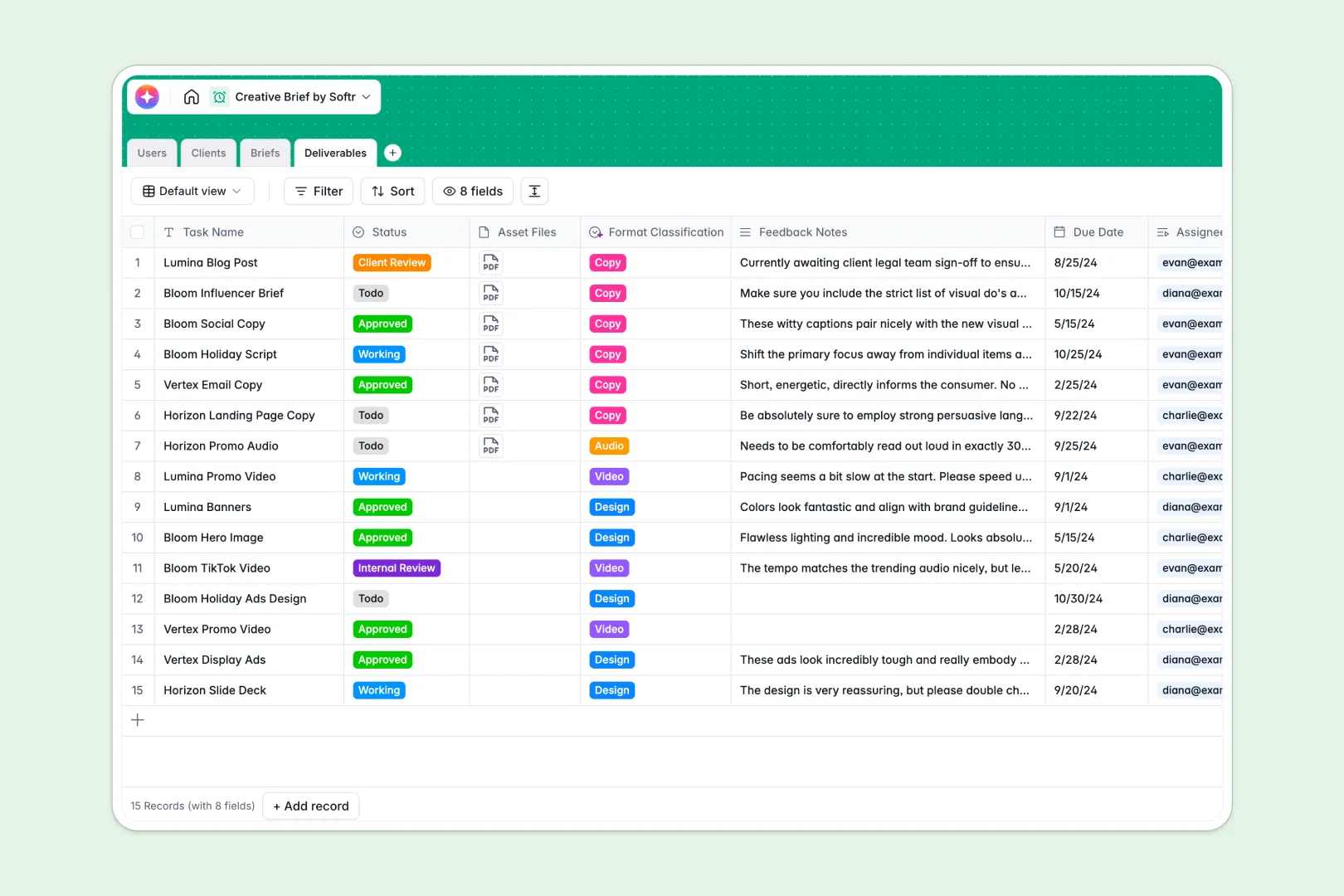Open PDF asset for Horizon Promo Audio

[x=491, y=446]
